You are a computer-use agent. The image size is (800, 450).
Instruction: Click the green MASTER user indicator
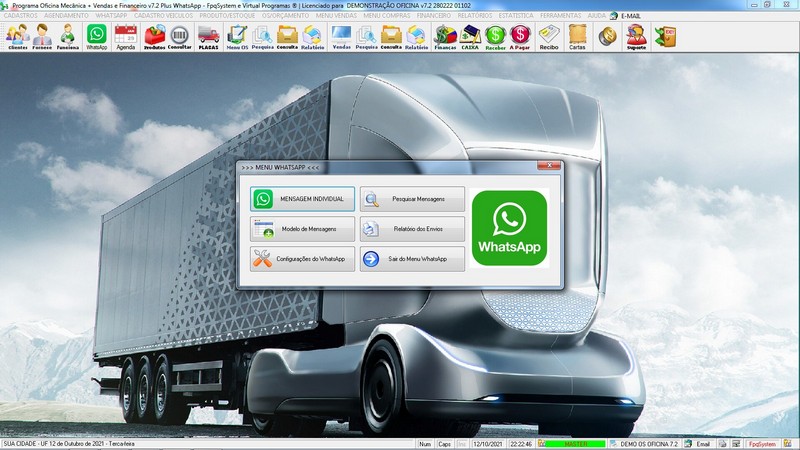click(576, 444)
